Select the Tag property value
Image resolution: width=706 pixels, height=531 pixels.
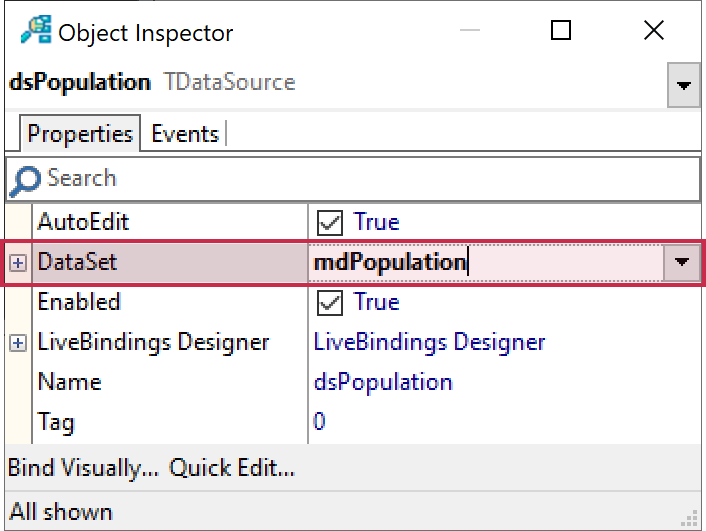320,422
